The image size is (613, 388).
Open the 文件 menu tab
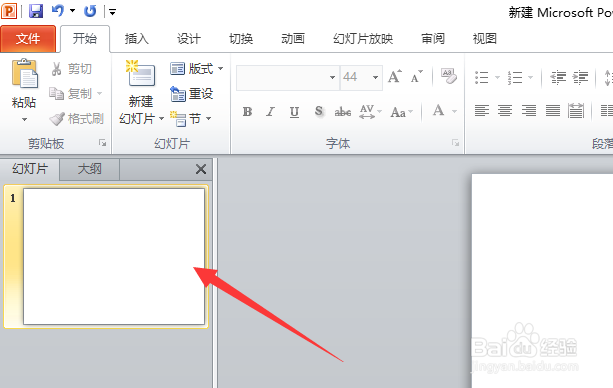coord(28,39)
